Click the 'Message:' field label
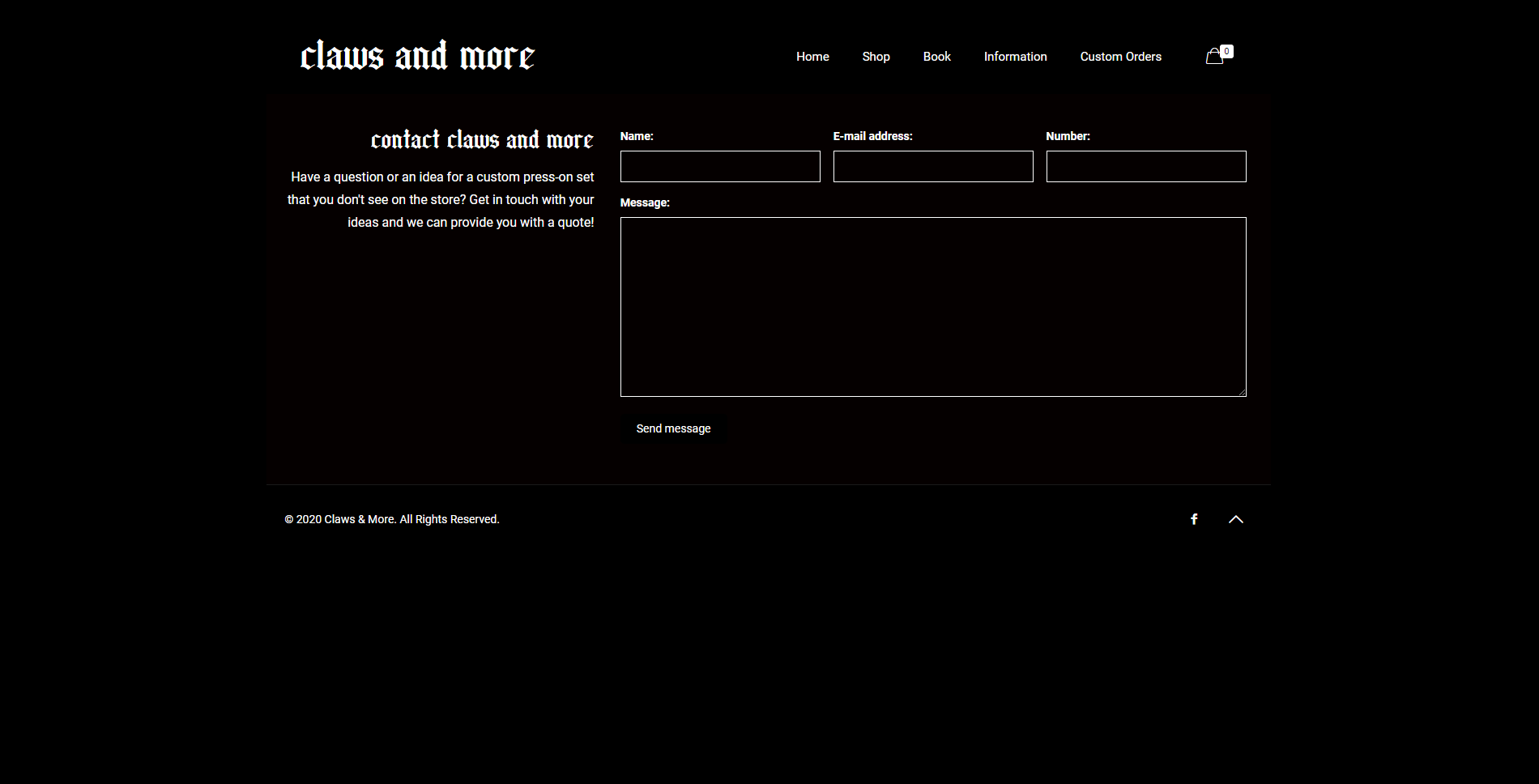 click(645, 202)
